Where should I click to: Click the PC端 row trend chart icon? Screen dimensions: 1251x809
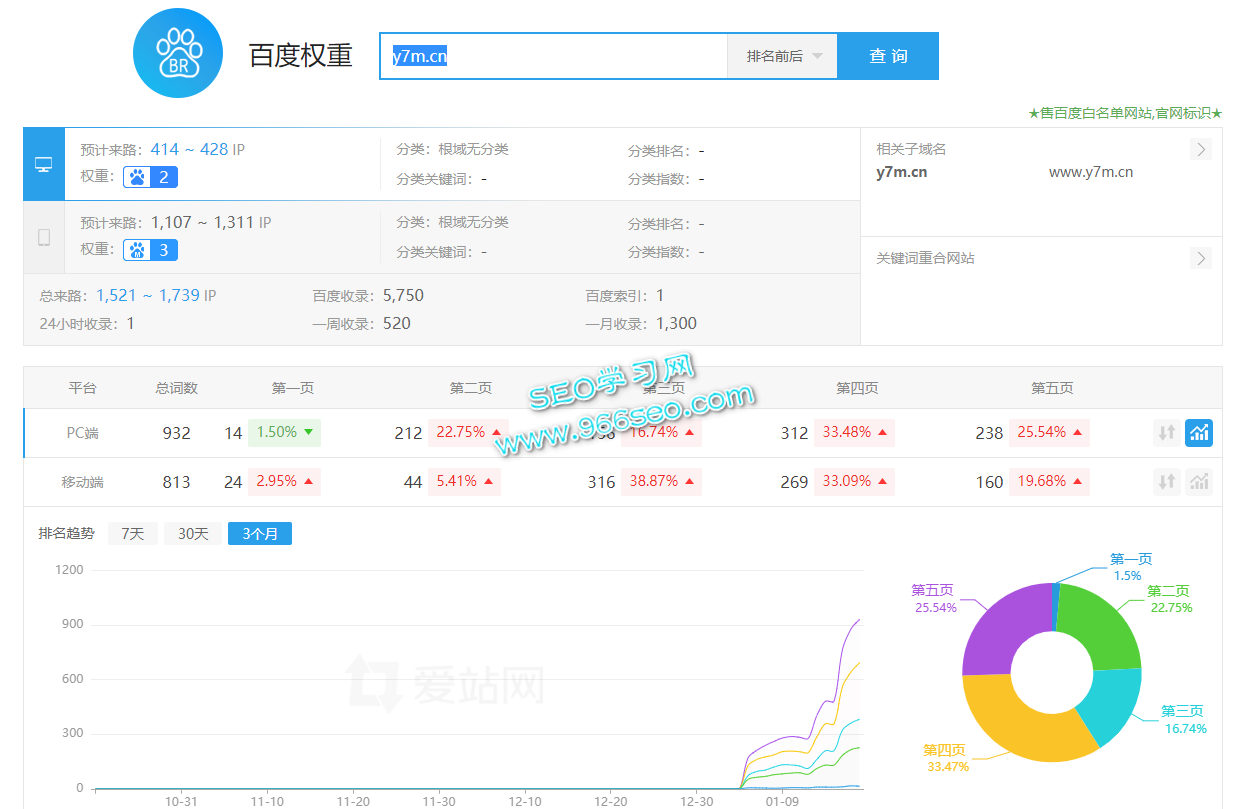click(x=1199, y=433)
